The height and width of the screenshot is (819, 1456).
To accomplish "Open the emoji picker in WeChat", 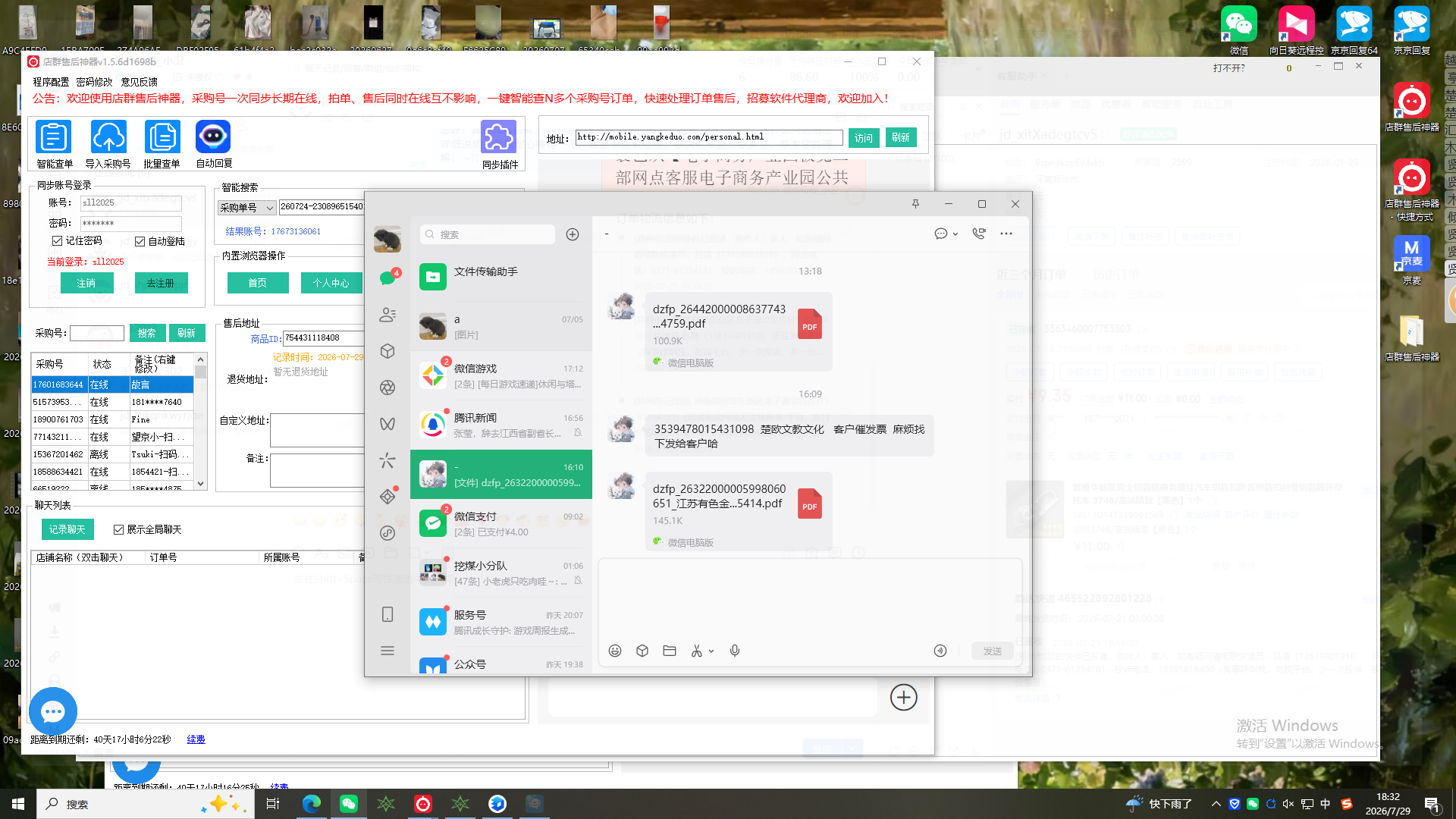I will point(615,651).
